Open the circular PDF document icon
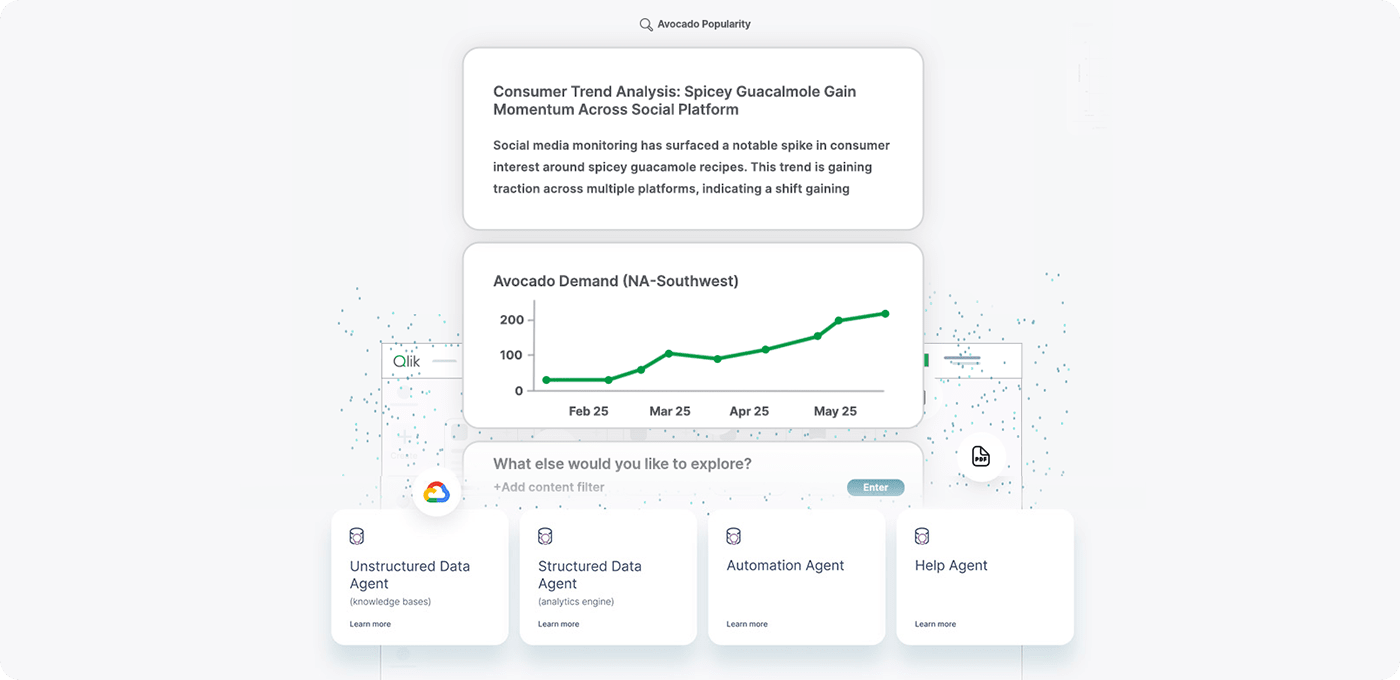This screenshot has height=680, width=1400. pyautogui.click(x=981, y=458)
